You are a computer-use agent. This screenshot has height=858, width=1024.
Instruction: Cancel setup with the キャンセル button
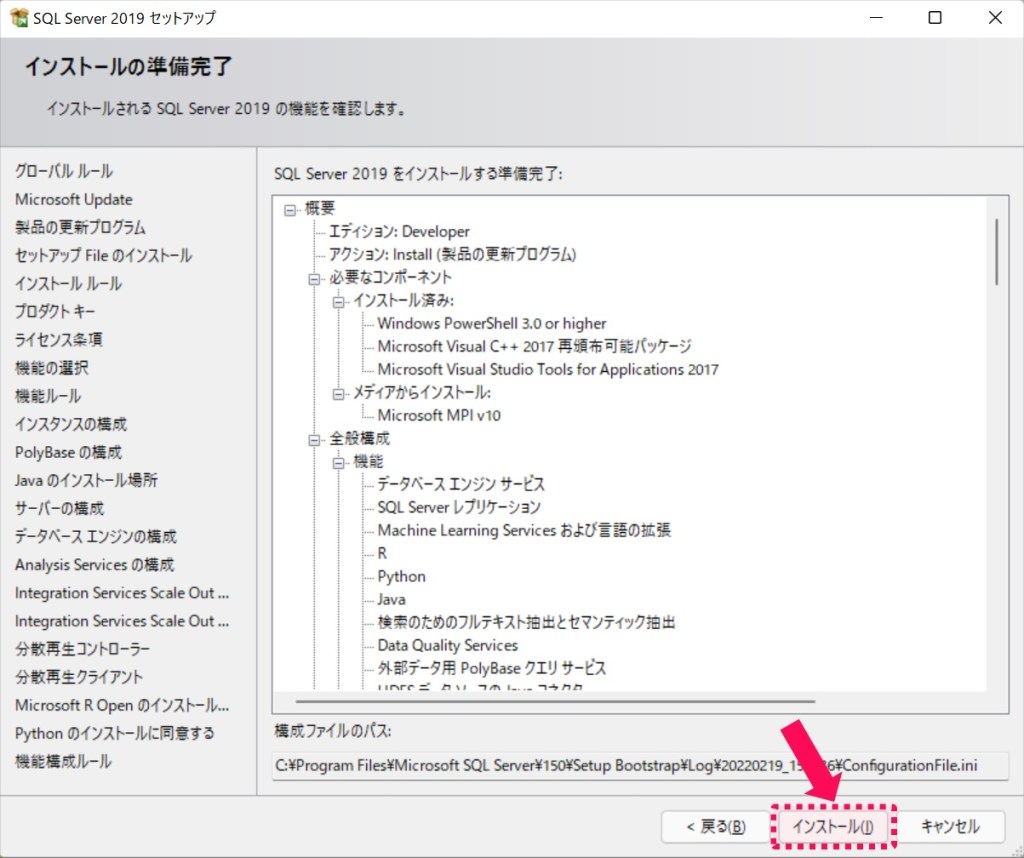click(950, 827)
